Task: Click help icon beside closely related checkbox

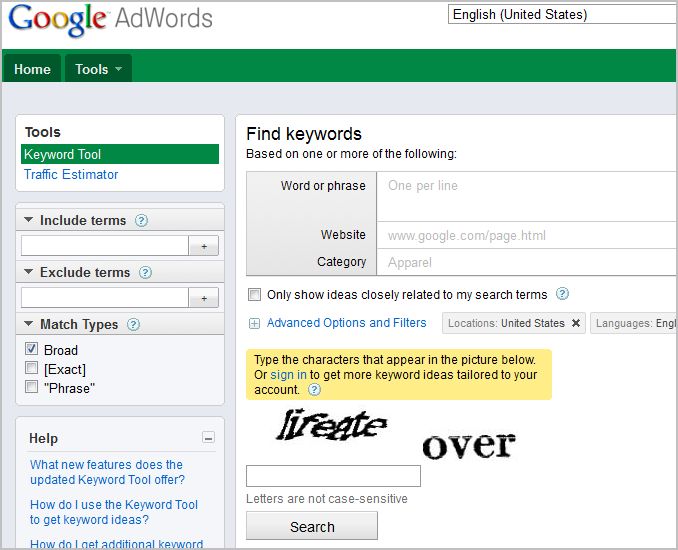Action: [562, 294]
